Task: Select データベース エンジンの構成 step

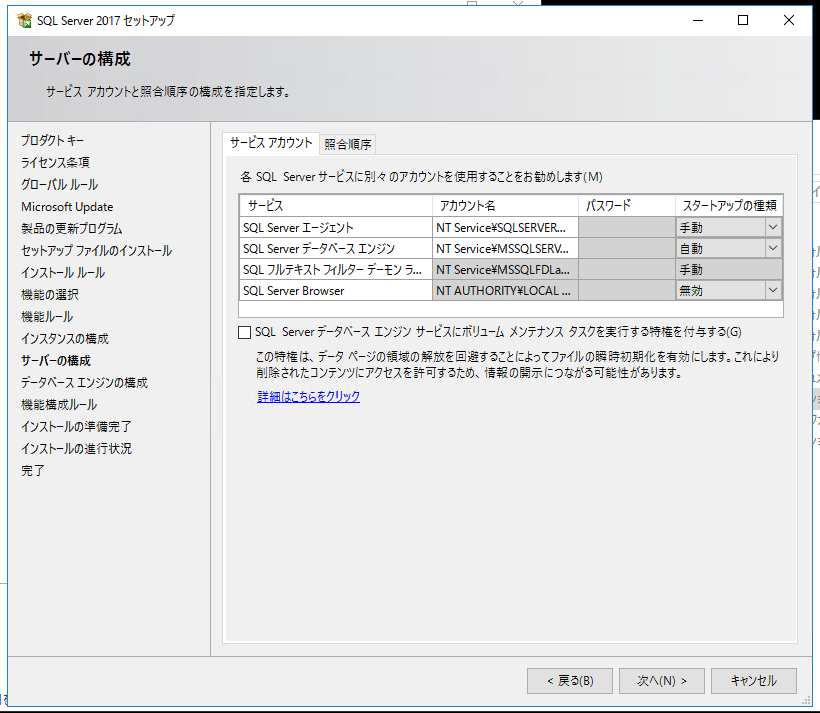Action: pyautogui.click(x=84, y=382)
